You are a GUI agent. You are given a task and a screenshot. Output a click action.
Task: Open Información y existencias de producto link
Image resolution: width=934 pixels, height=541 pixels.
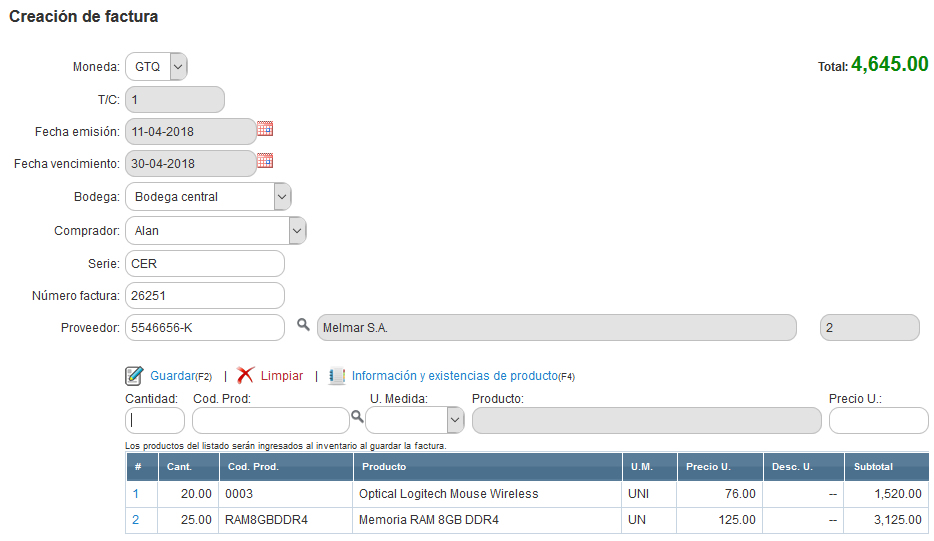(454, 376)
